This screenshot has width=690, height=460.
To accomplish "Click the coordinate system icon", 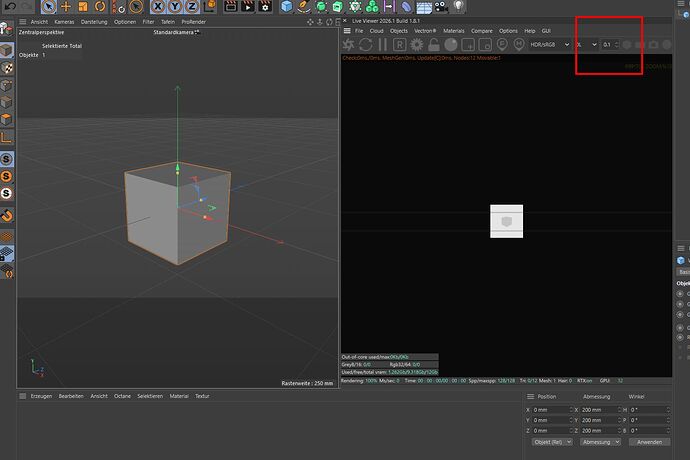I will [210, 6].
